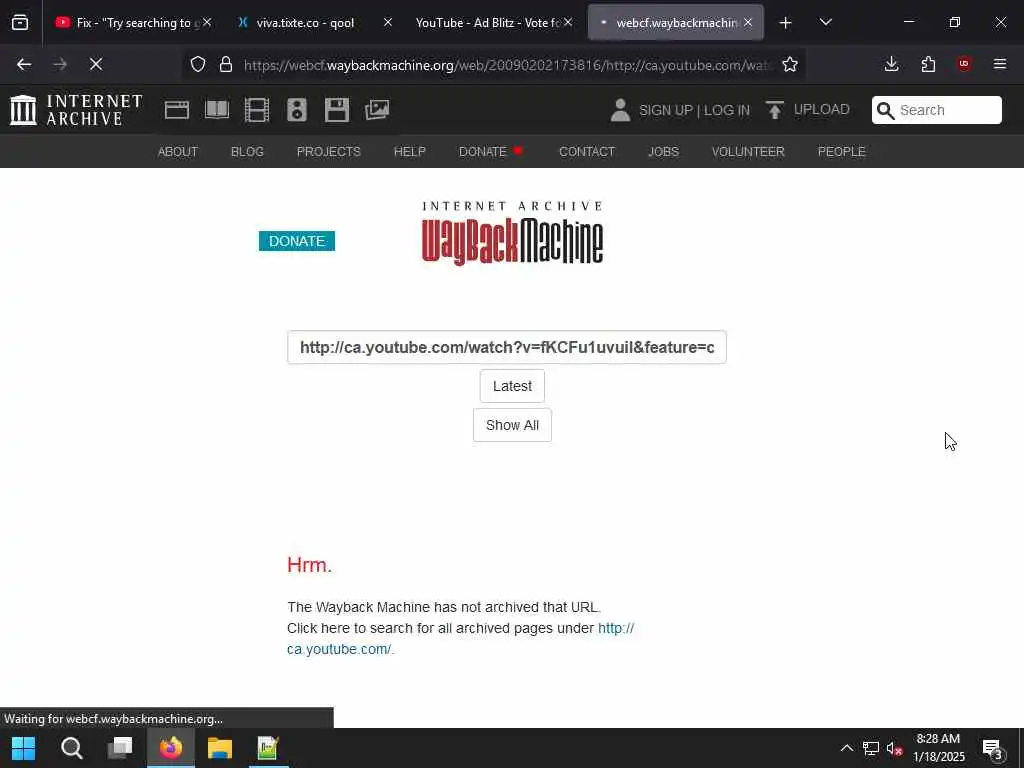Open the Audio speaker icon

pos(296,110)
